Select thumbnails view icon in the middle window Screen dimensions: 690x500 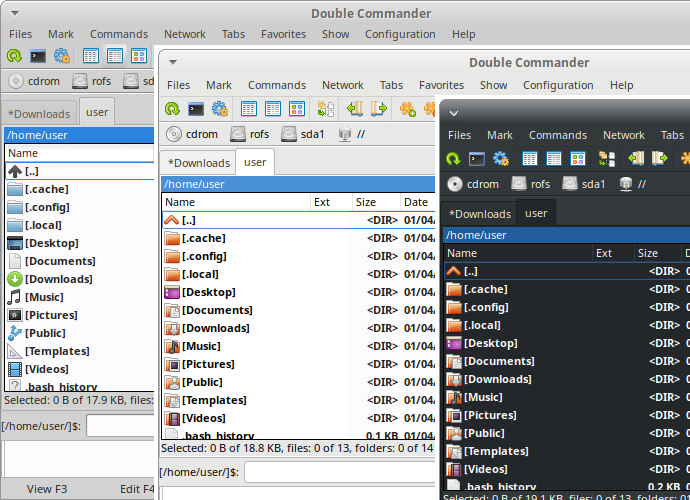[297, 109]
